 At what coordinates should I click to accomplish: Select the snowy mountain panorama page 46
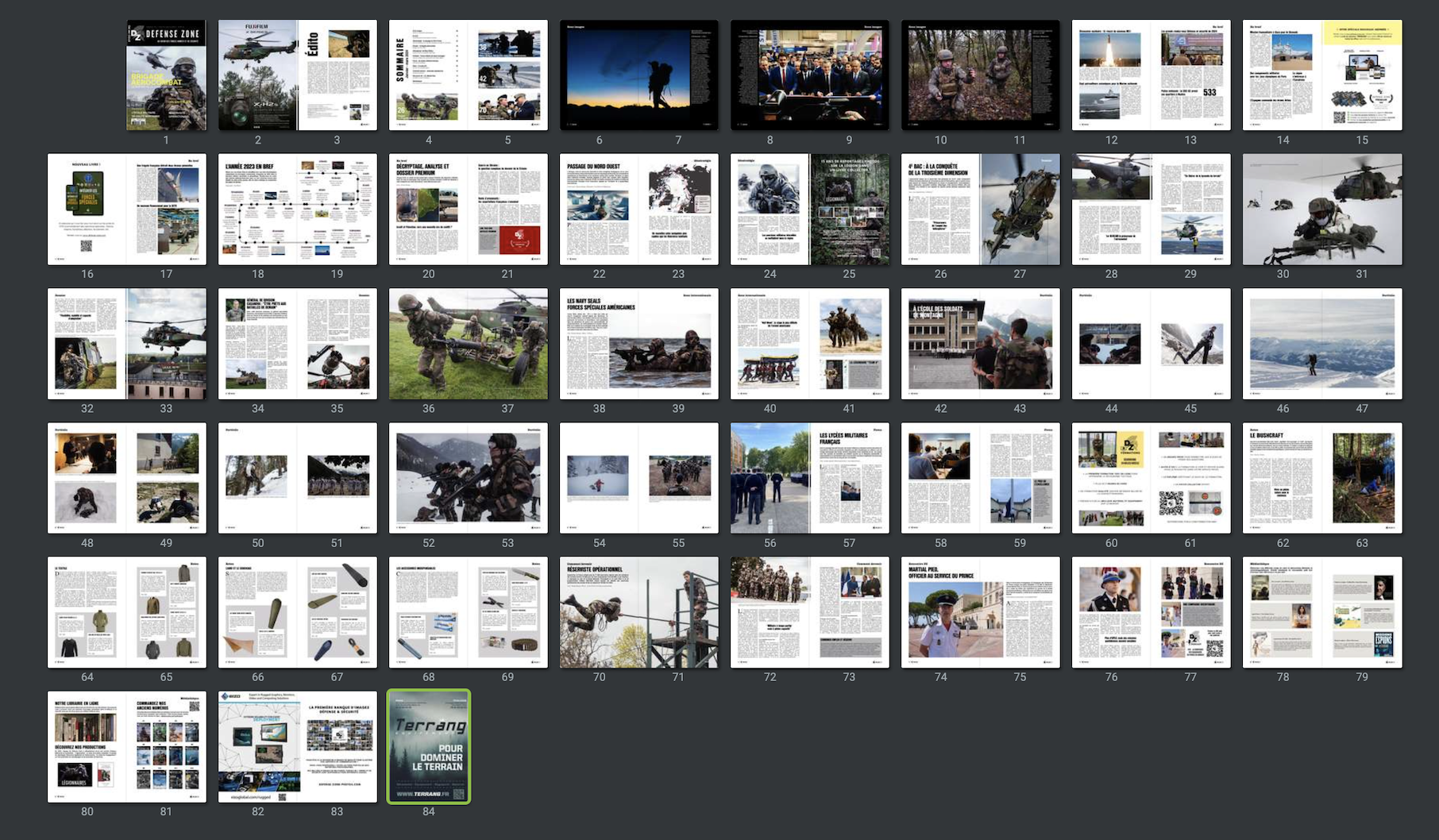tap(1283, 344)
